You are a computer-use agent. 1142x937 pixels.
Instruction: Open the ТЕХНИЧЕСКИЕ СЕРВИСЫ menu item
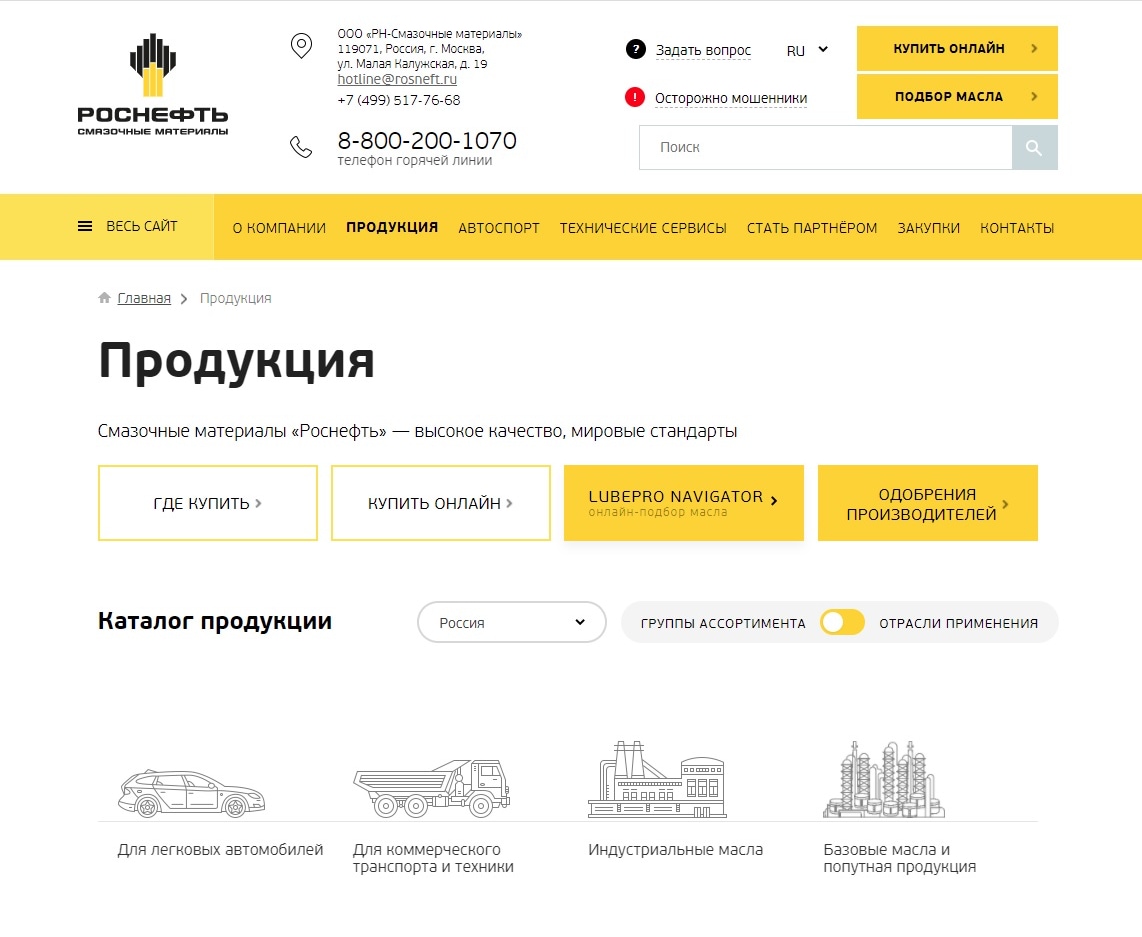(x=643, y=228)
